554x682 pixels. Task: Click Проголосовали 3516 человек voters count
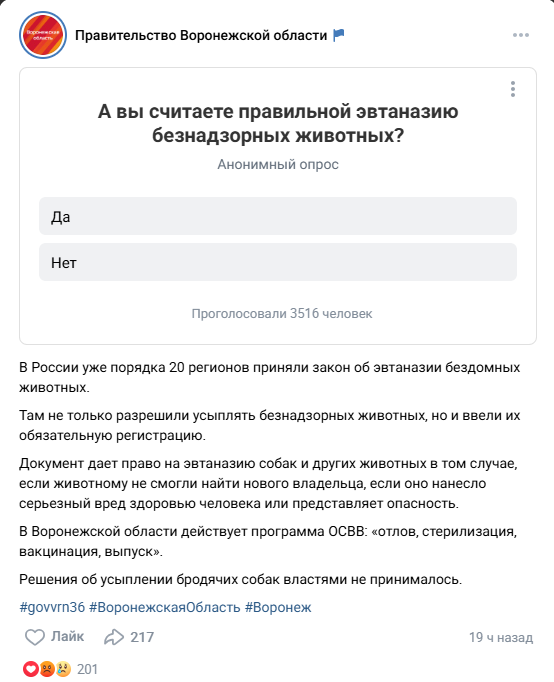click(282, 314)
